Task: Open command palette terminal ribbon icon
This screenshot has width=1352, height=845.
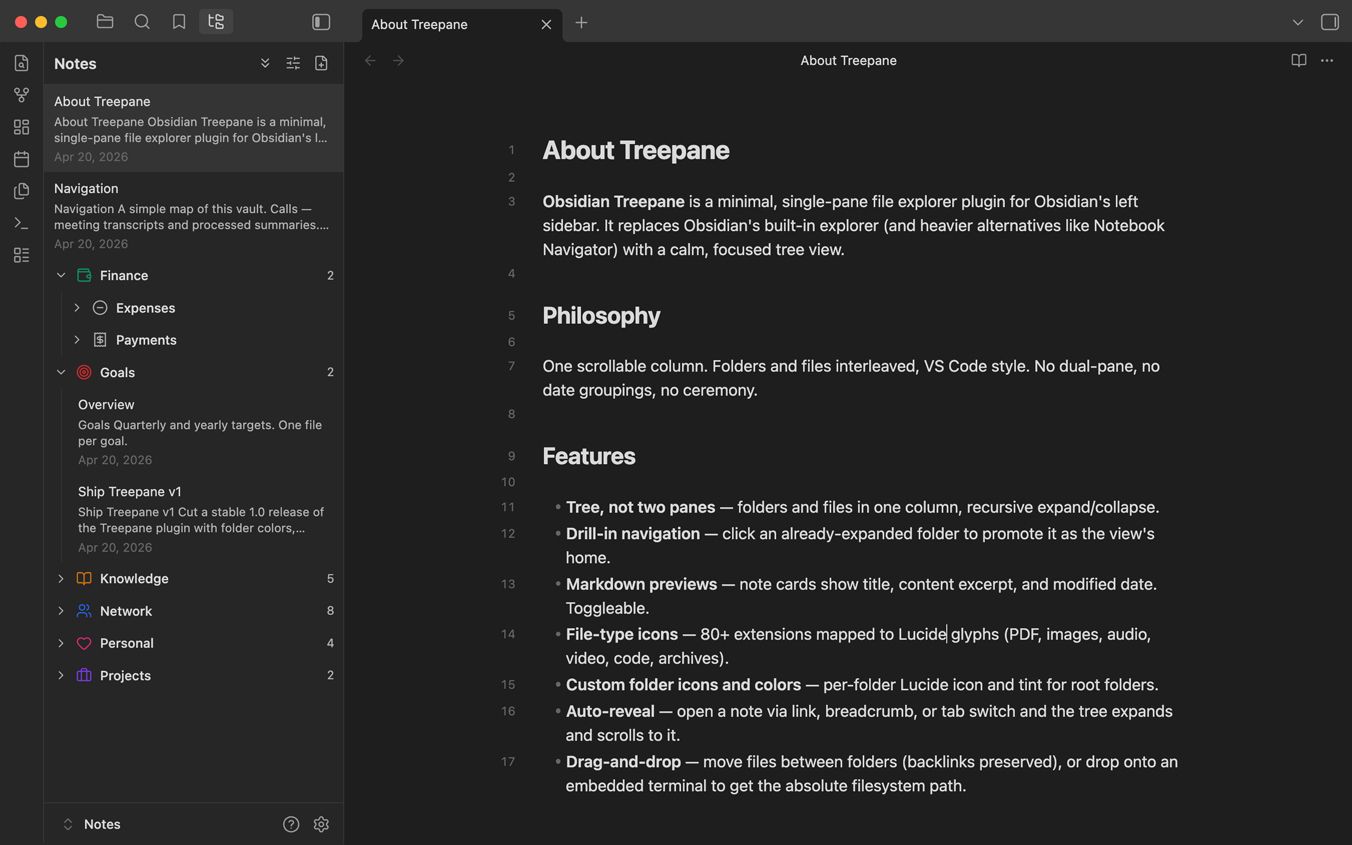Action: [x=21, y=223]
